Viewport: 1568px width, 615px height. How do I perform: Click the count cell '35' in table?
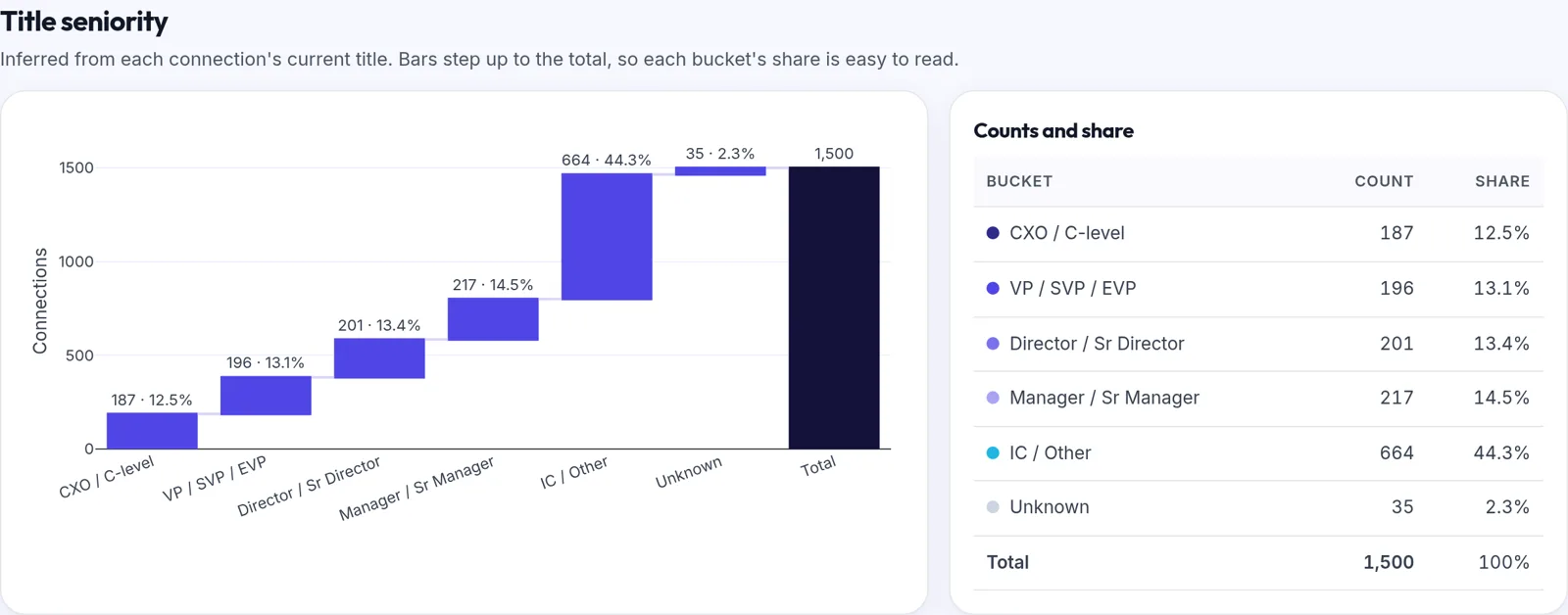1402,507
